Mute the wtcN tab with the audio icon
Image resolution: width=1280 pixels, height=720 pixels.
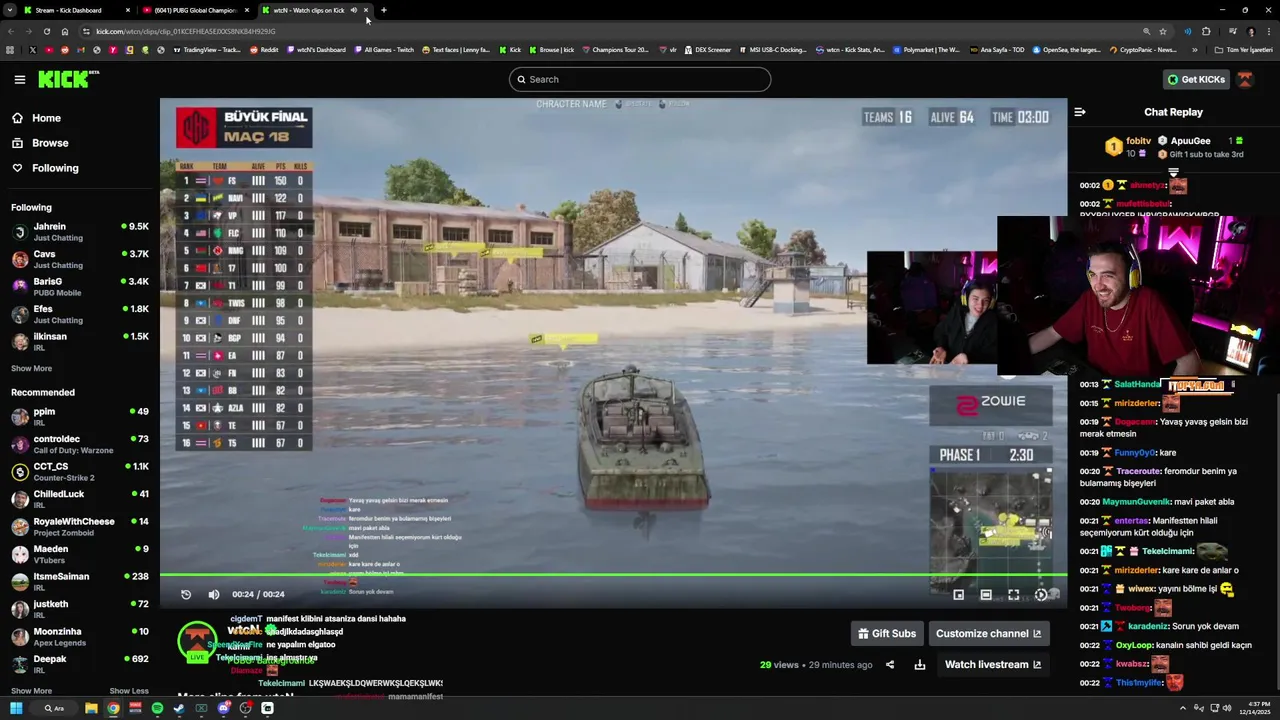coord(354,10)
